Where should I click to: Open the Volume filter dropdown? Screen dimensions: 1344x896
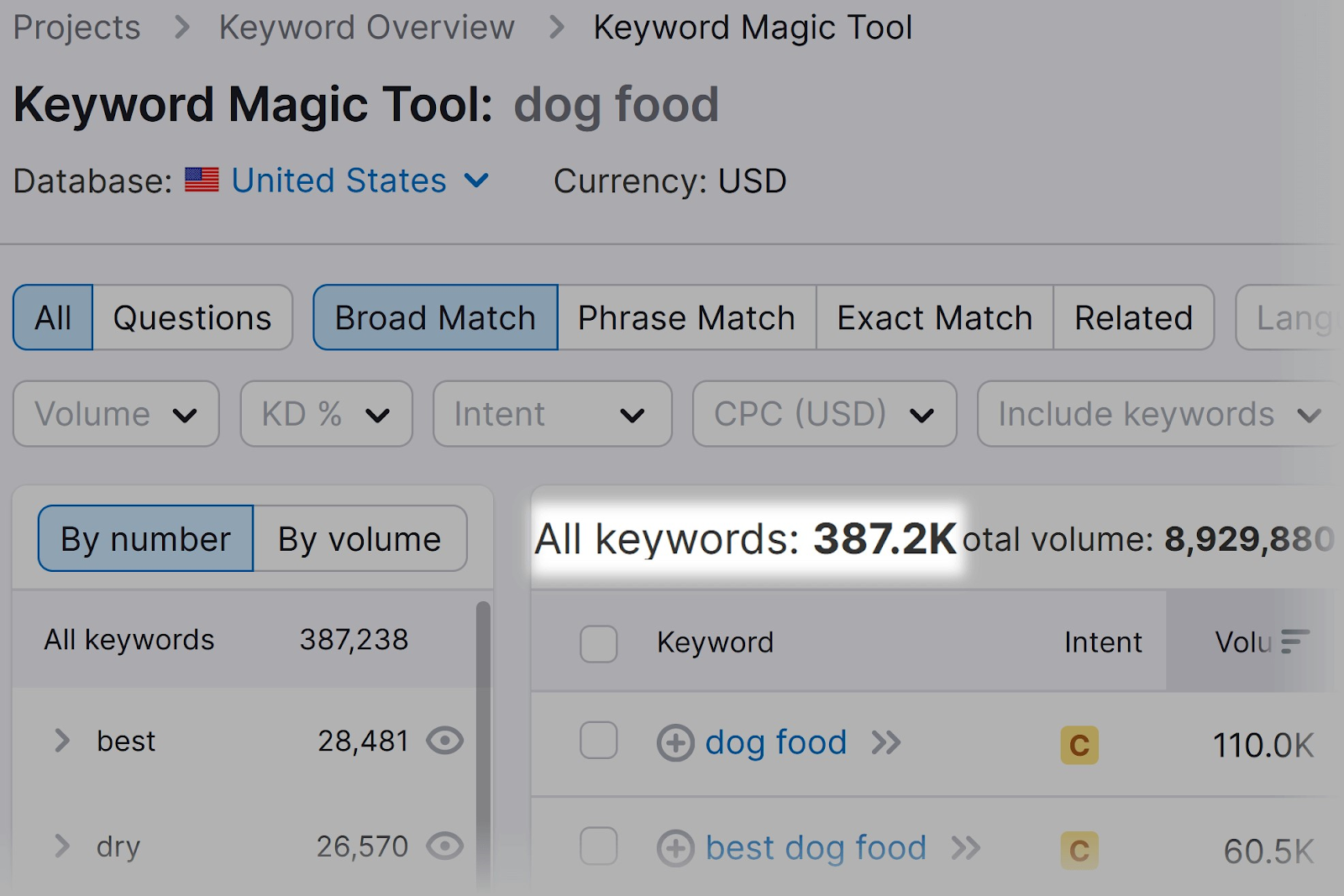tap(116, 414)
